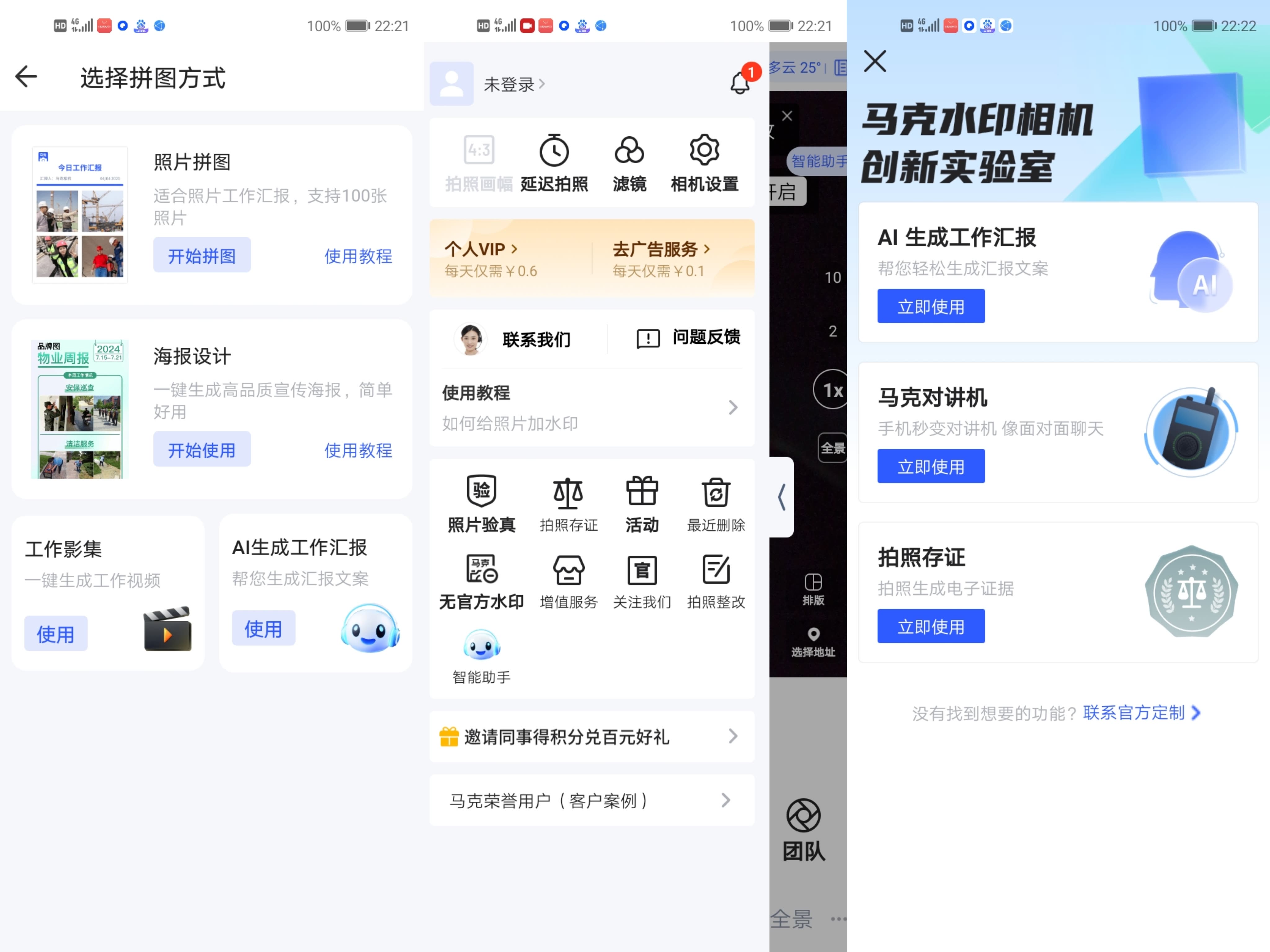Expand the not-logged-in account chevron

tap(541, 84)
